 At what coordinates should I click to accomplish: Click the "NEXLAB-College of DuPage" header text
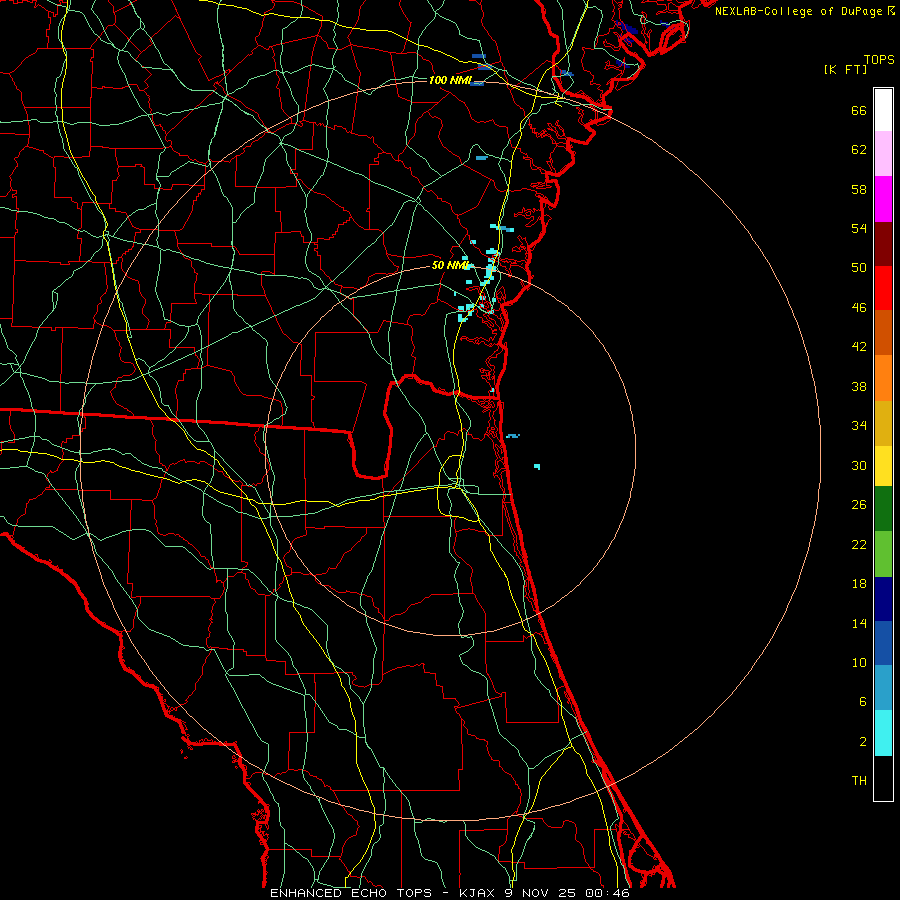pos(799,11)
